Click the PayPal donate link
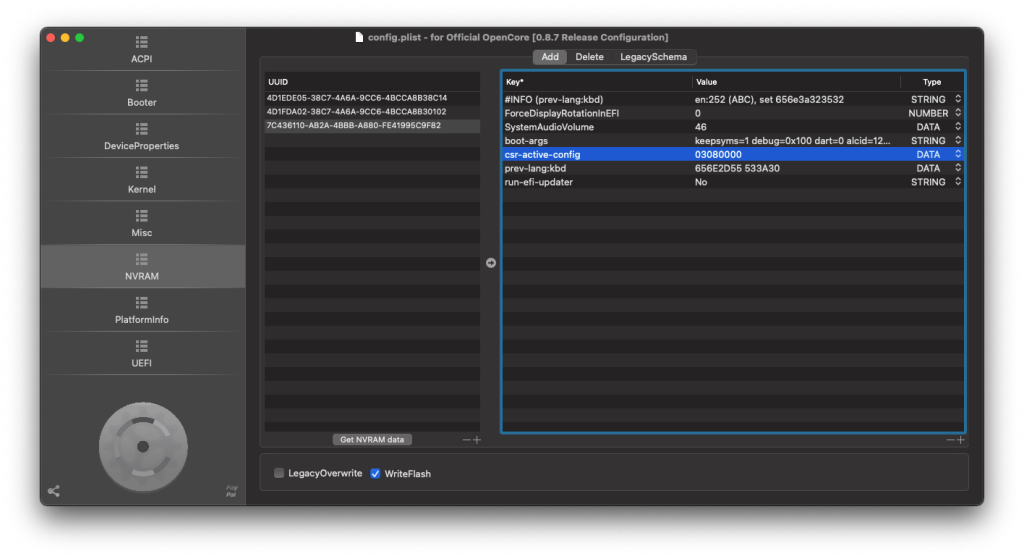The width and height of the screenshot is (1024, 559). 231,490
